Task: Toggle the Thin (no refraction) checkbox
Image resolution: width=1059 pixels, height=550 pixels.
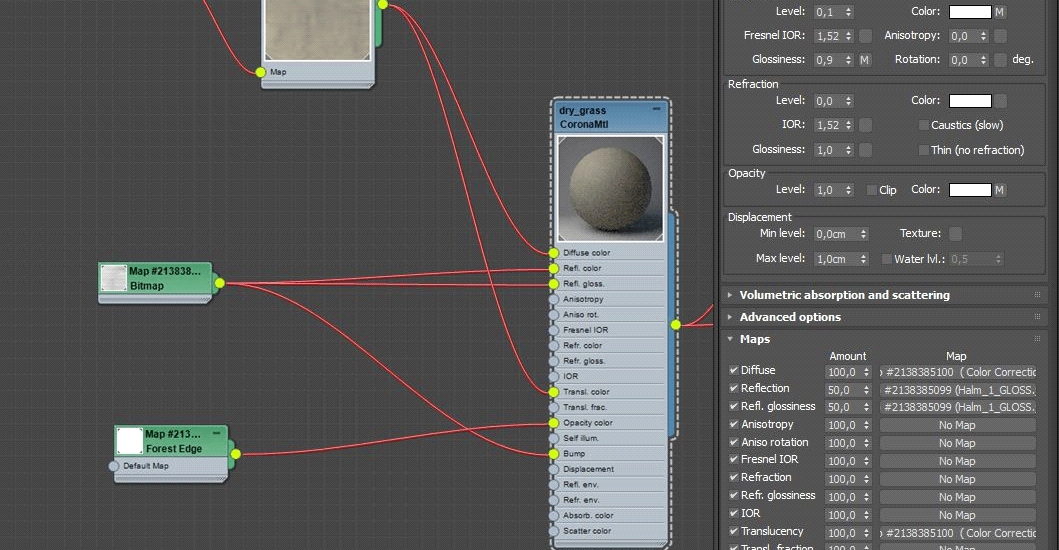Action: coord(923,150)
